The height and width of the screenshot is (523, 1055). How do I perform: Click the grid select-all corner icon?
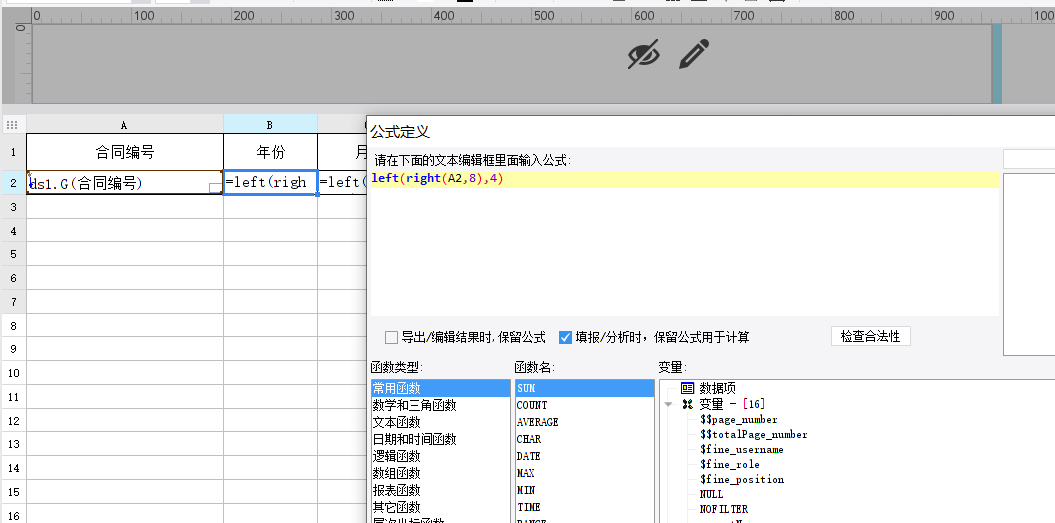pos(12,125)
